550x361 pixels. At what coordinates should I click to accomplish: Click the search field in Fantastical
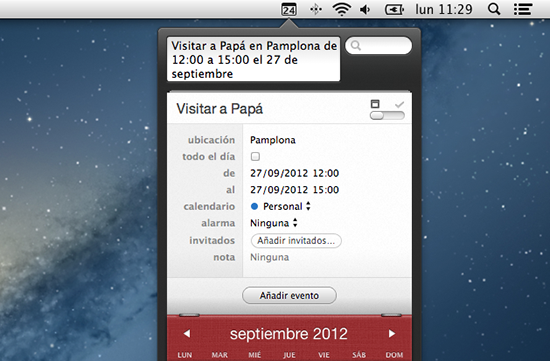(x=378, y=46)
